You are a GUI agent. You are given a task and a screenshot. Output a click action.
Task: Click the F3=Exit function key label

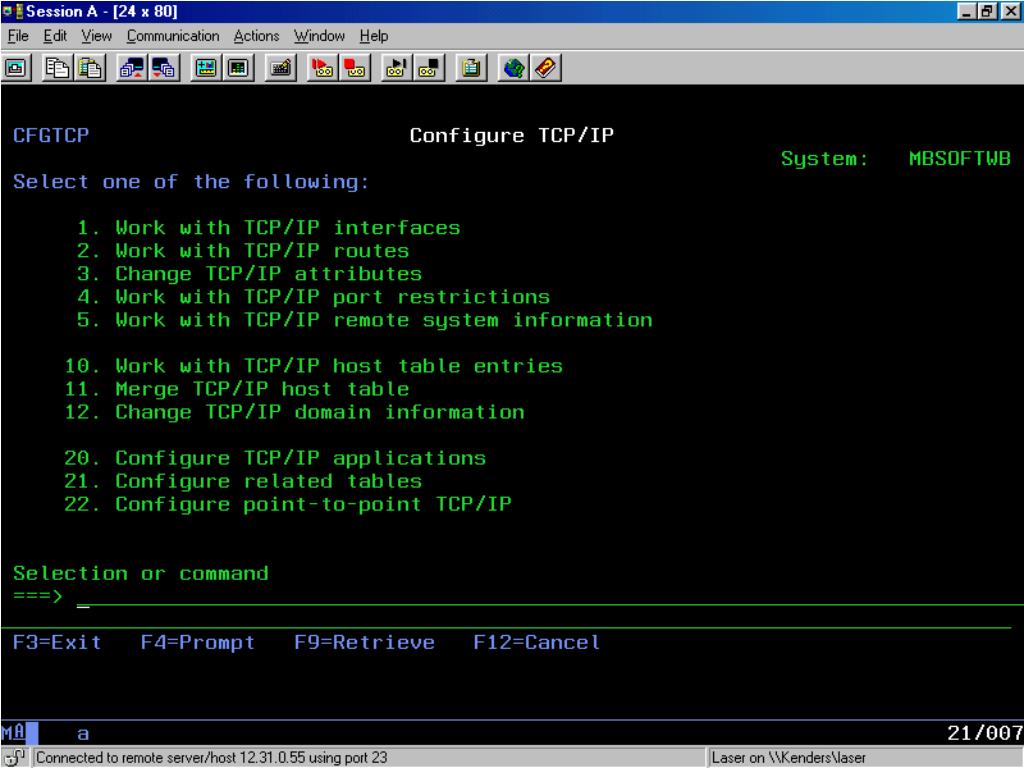point(57,643)
